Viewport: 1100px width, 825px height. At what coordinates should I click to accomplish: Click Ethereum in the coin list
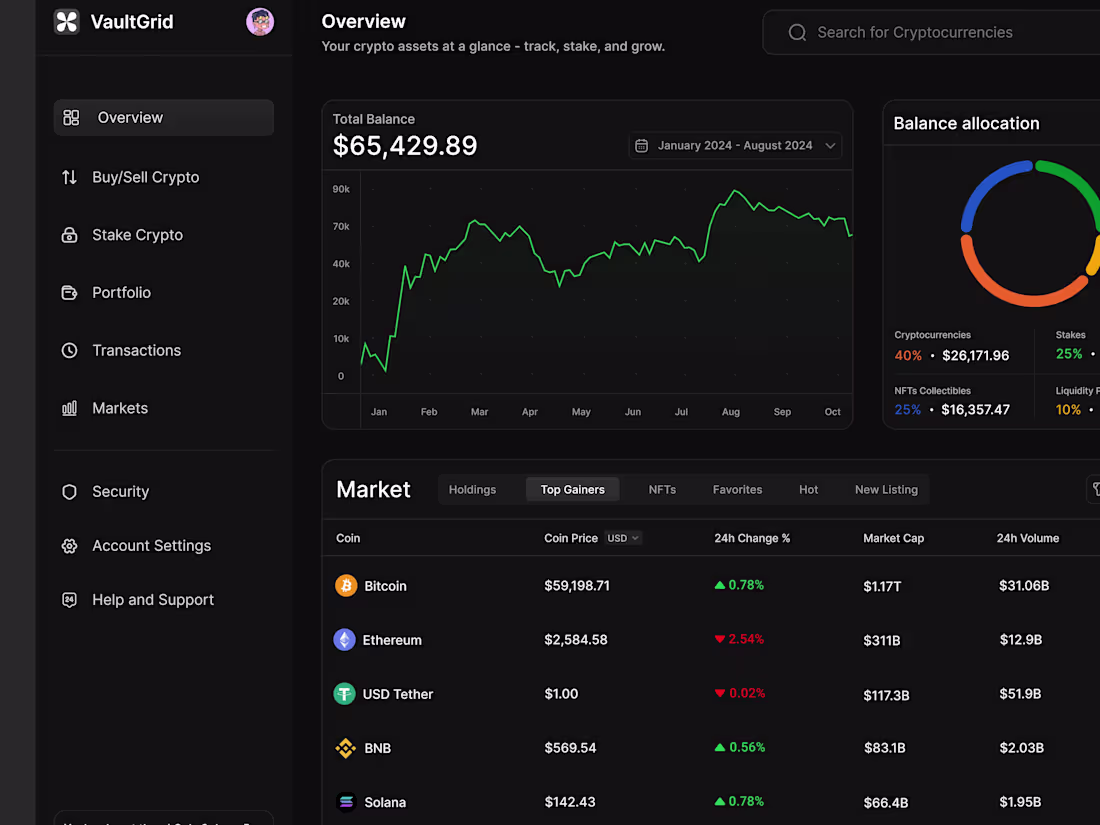[x=392, y=640]
